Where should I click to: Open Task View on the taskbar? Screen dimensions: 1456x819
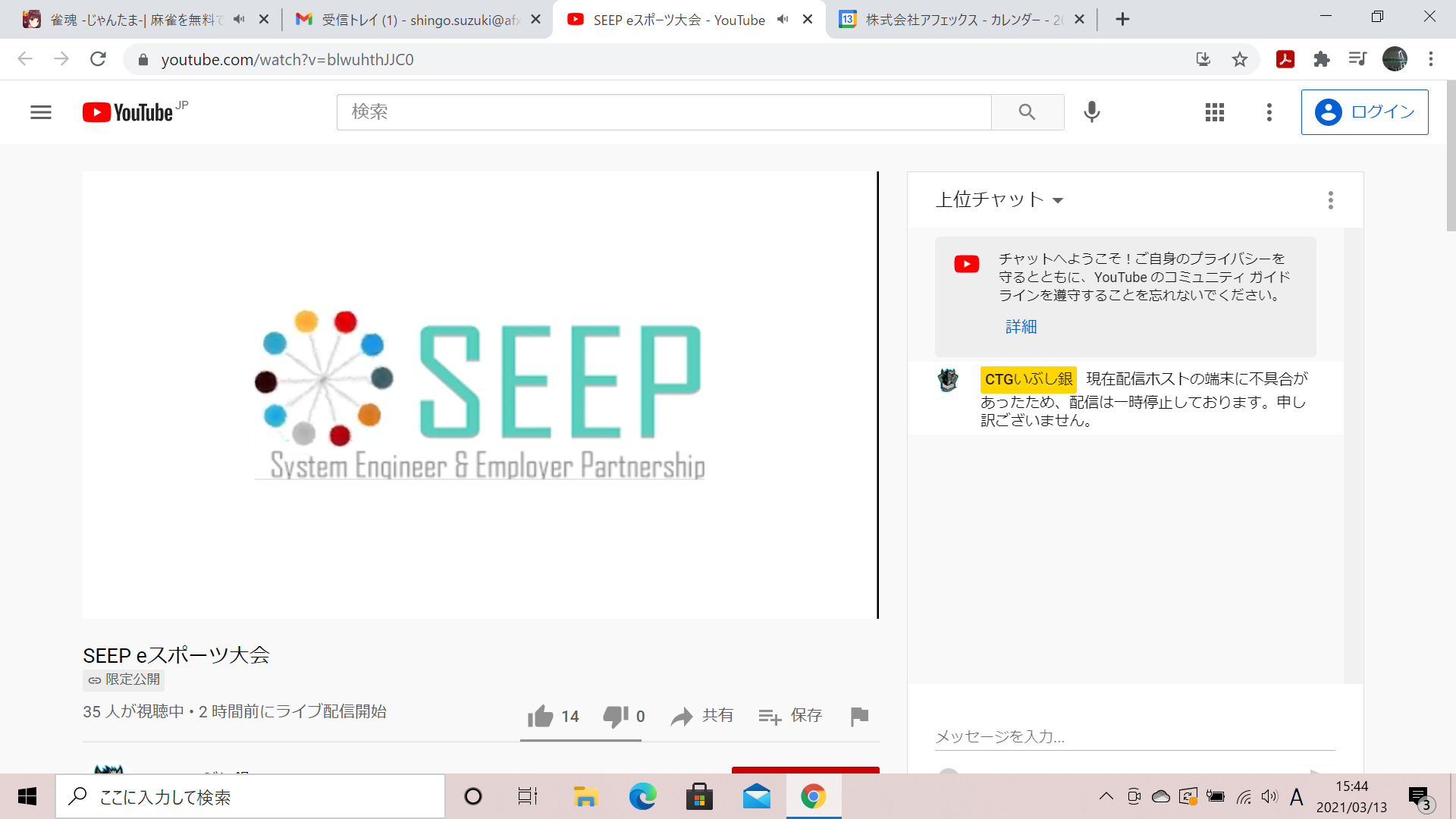pyautogui.click(x=528, y=797)
